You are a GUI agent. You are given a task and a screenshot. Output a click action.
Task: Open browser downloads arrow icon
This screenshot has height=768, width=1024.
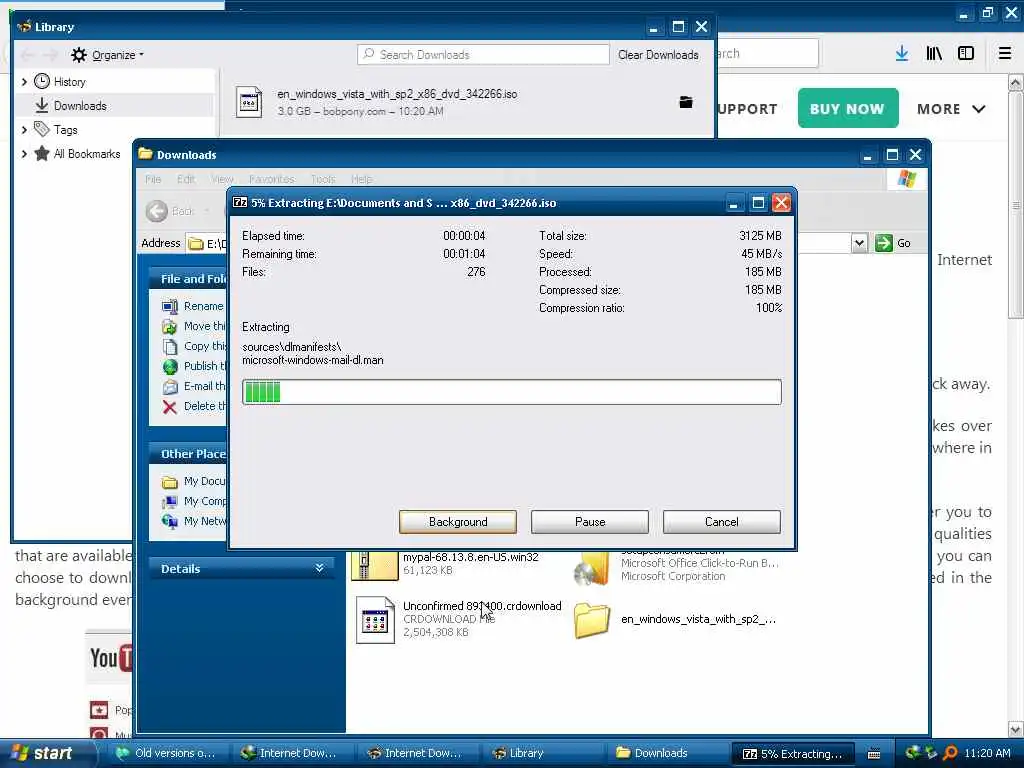click(x=902, y=54)
